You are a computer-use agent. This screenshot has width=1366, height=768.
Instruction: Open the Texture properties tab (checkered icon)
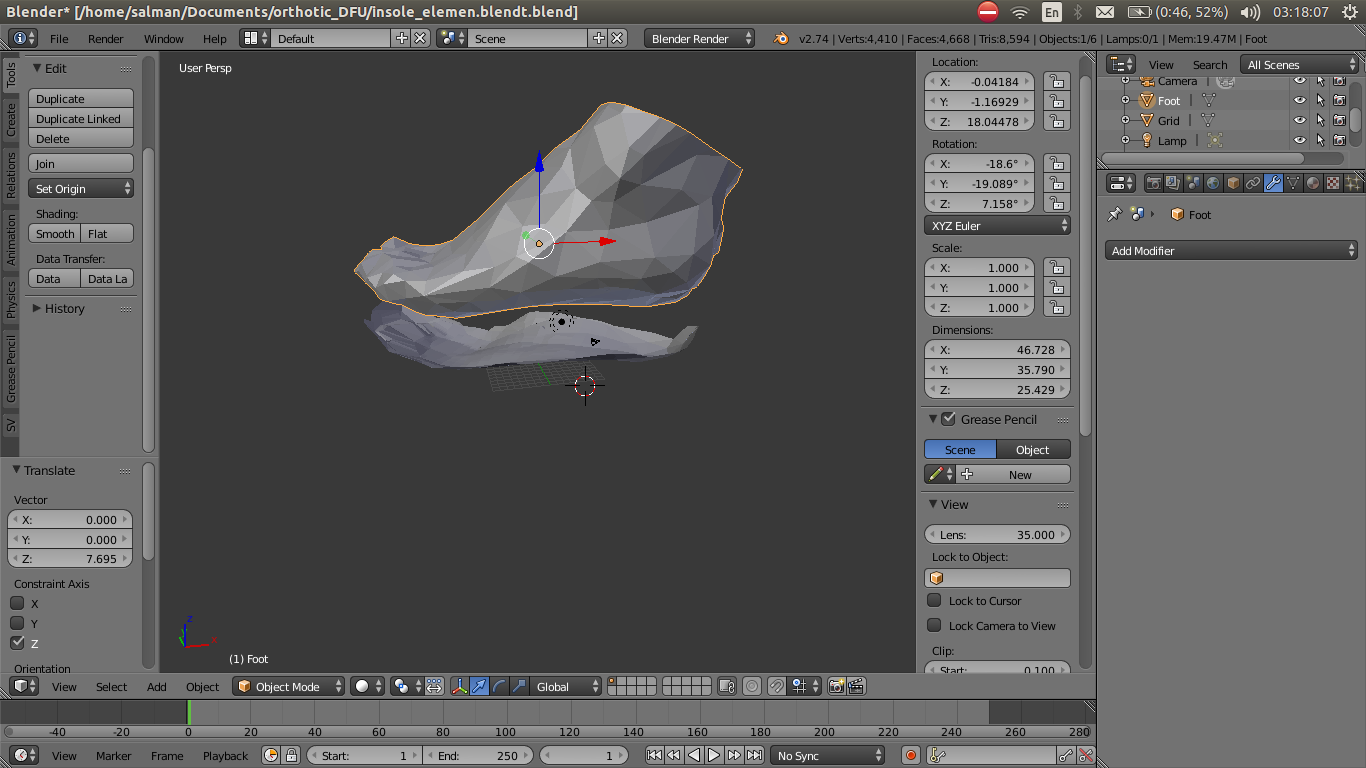tap(1333, 183)
